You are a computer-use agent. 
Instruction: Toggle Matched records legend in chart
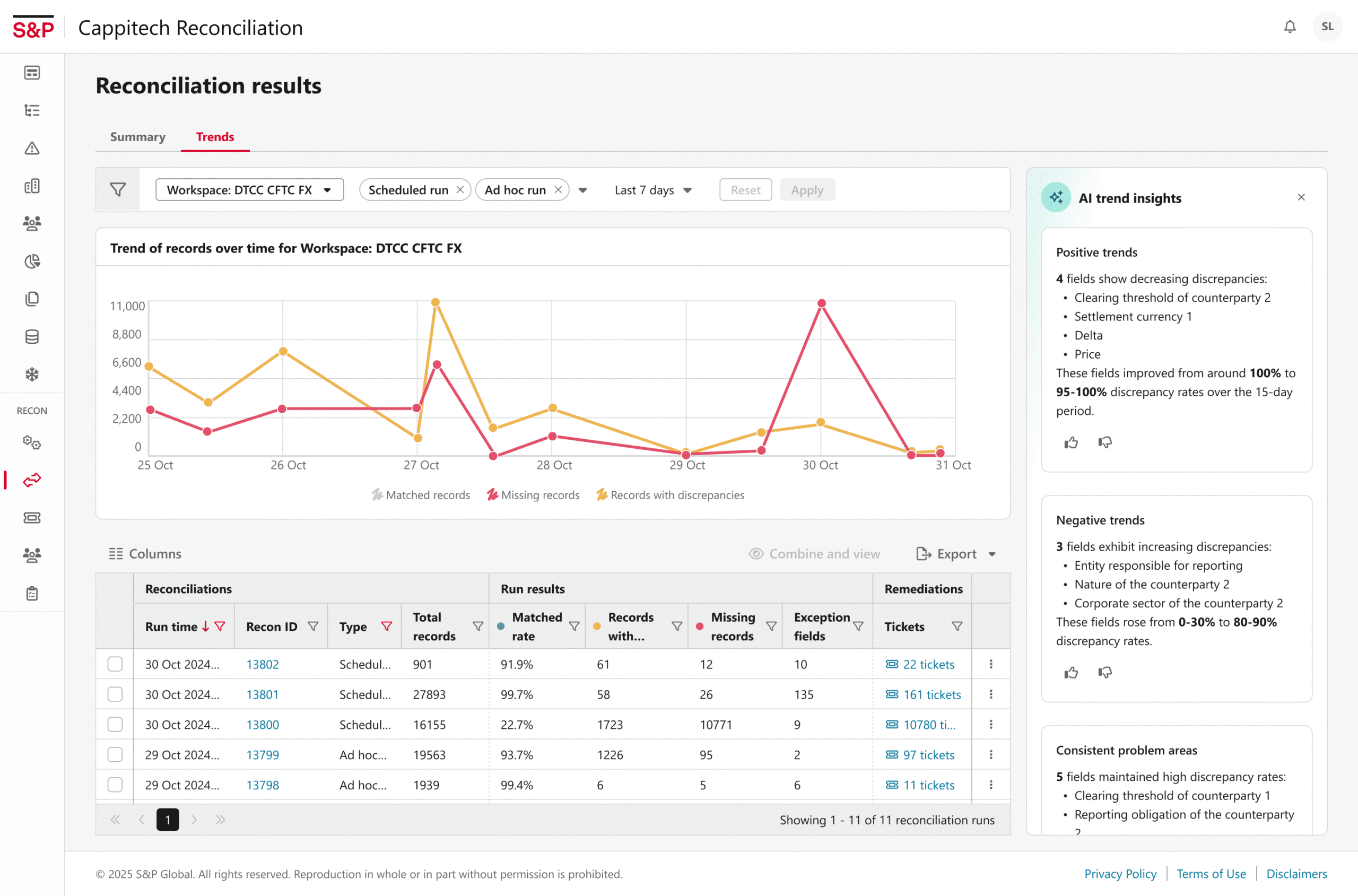pyautogui.click(x=421, y=495)
